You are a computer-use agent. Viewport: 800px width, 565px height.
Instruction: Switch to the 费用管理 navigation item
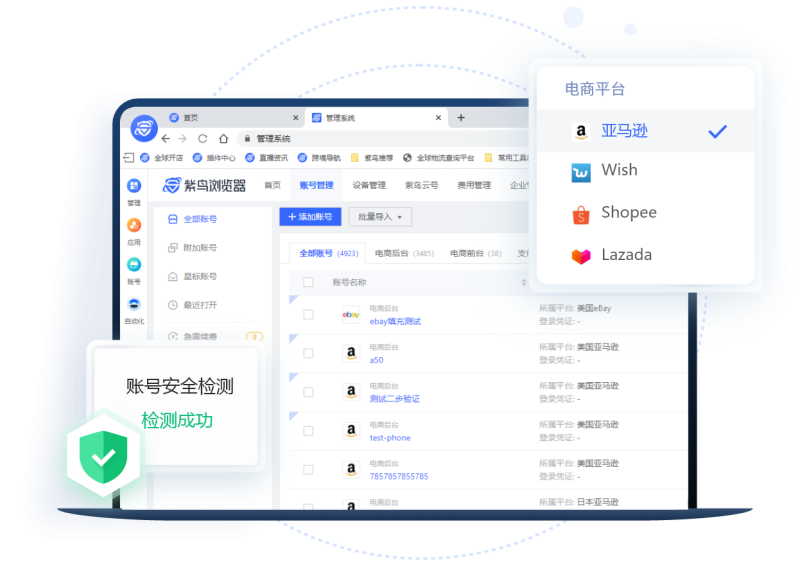click(474, 185)
